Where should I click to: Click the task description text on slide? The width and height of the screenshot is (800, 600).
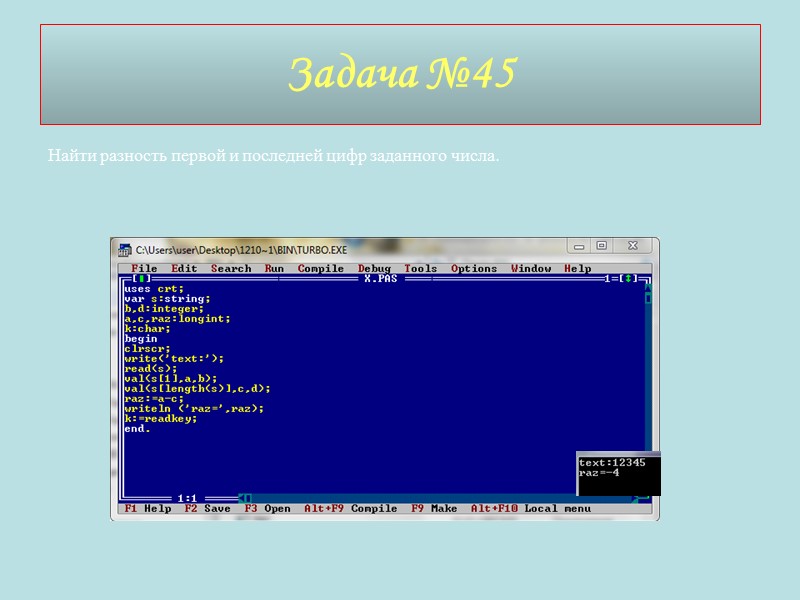[273, 155]
